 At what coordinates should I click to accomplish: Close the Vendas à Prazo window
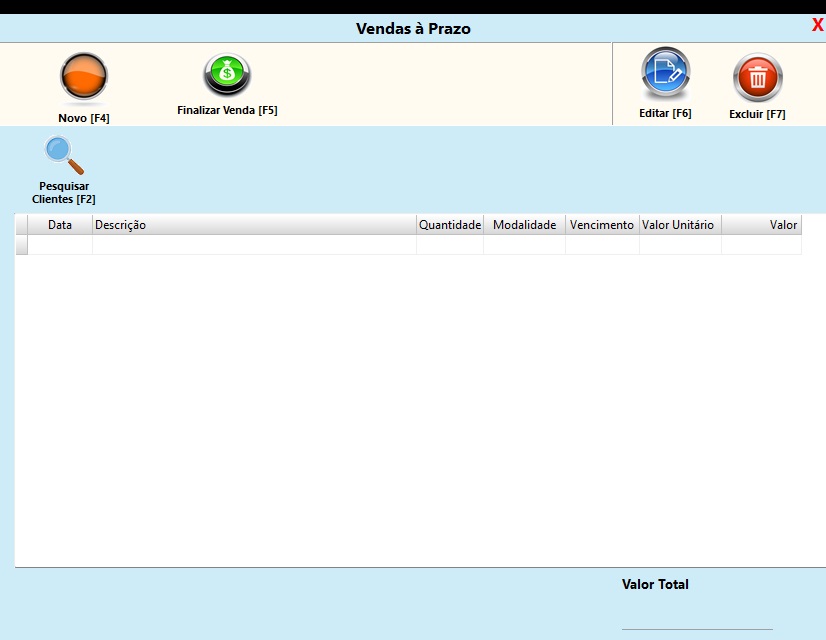[817, 26]
